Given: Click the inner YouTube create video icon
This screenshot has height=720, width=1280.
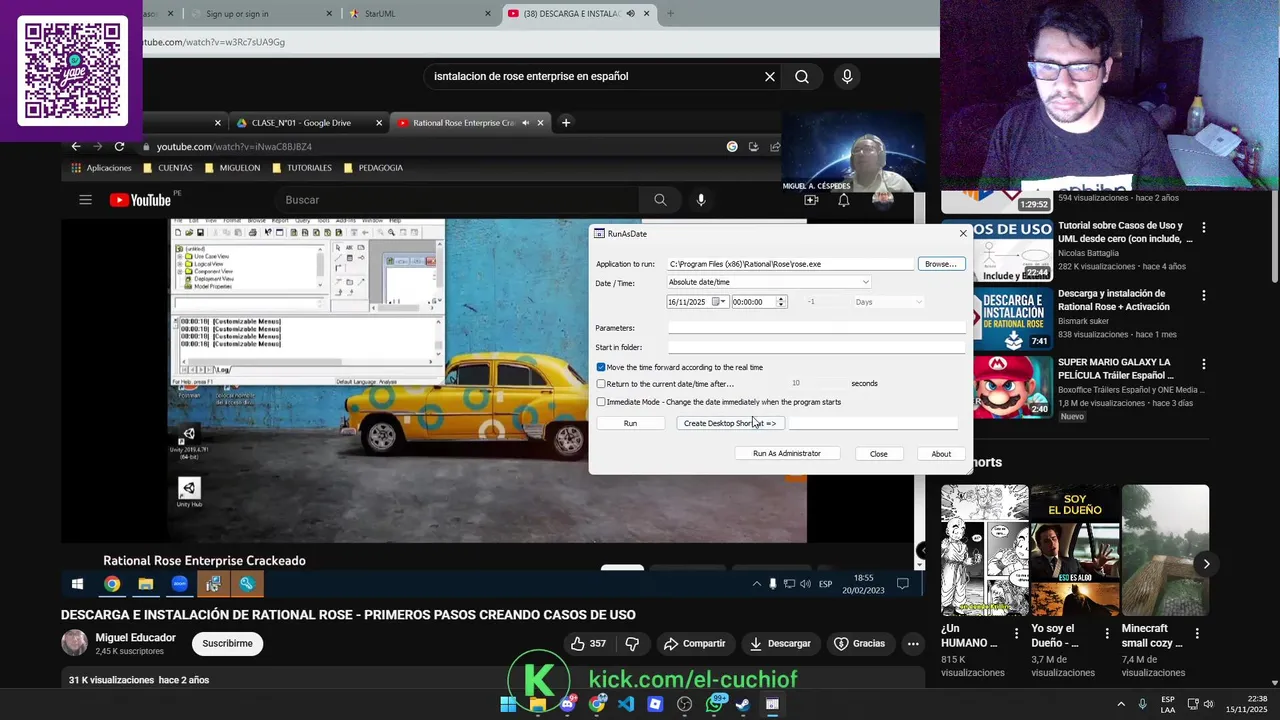Looking at the screenshot, I should [x=811, y=200].
